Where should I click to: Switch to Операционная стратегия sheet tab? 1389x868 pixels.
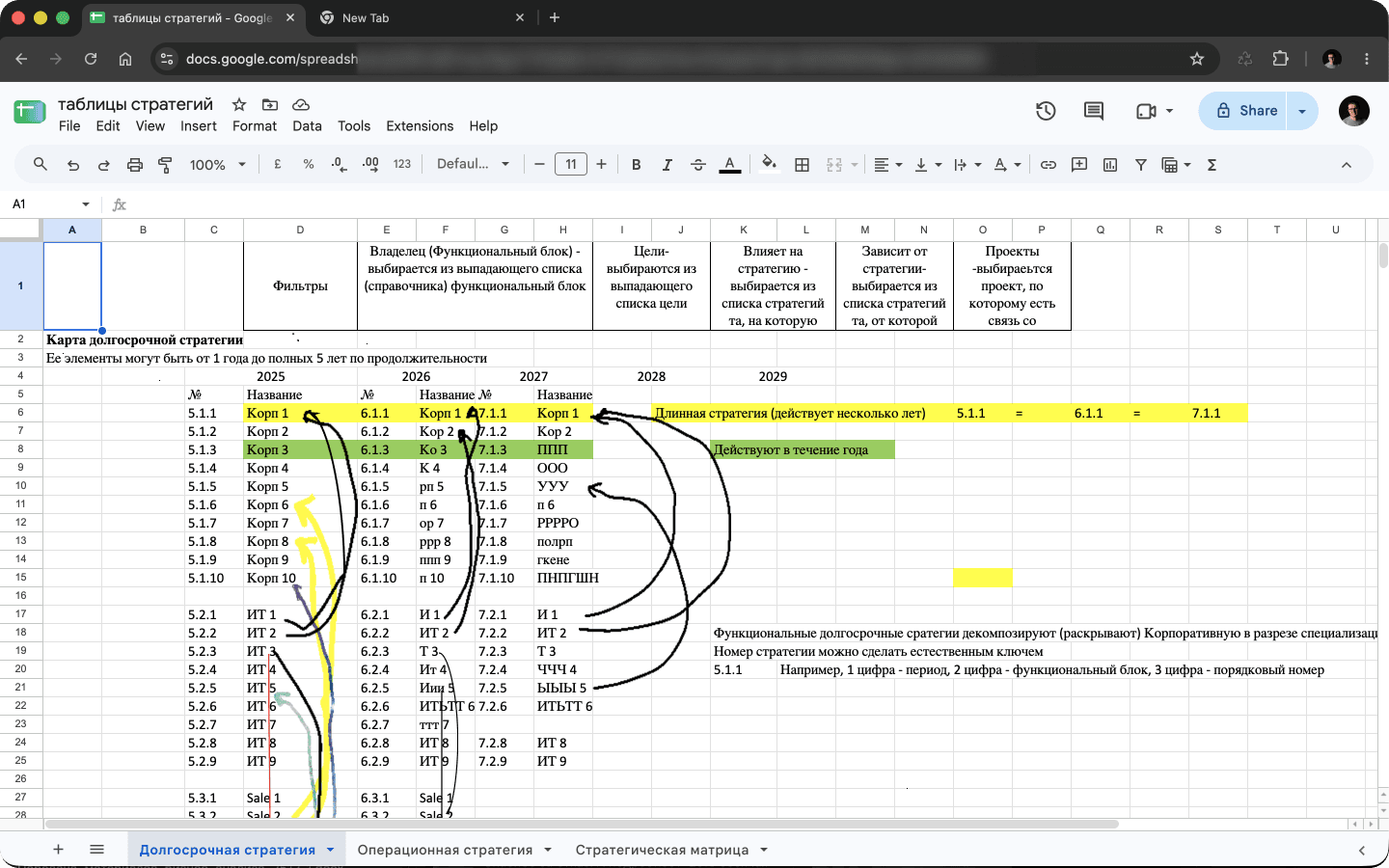[x=445, y=850]
